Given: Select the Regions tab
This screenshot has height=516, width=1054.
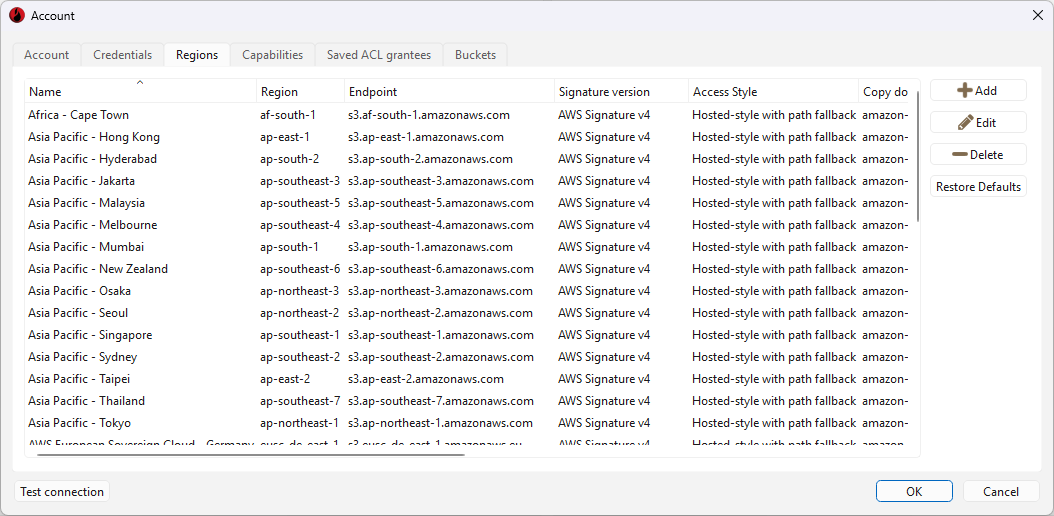Looking at the screenshot, I should click(x=197, y=55).
